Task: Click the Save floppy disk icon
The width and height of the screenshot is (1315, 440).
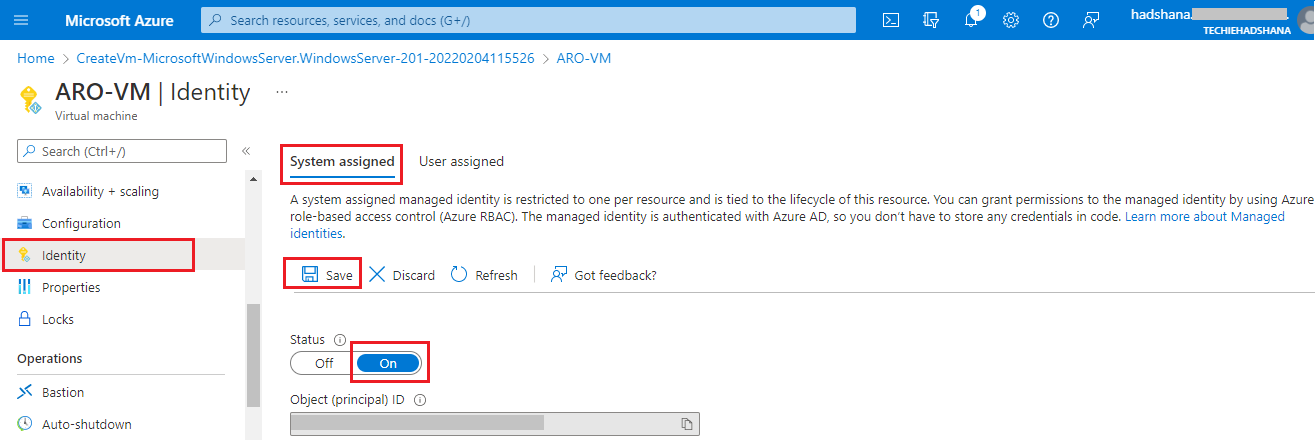Action: tap(310, 274)
